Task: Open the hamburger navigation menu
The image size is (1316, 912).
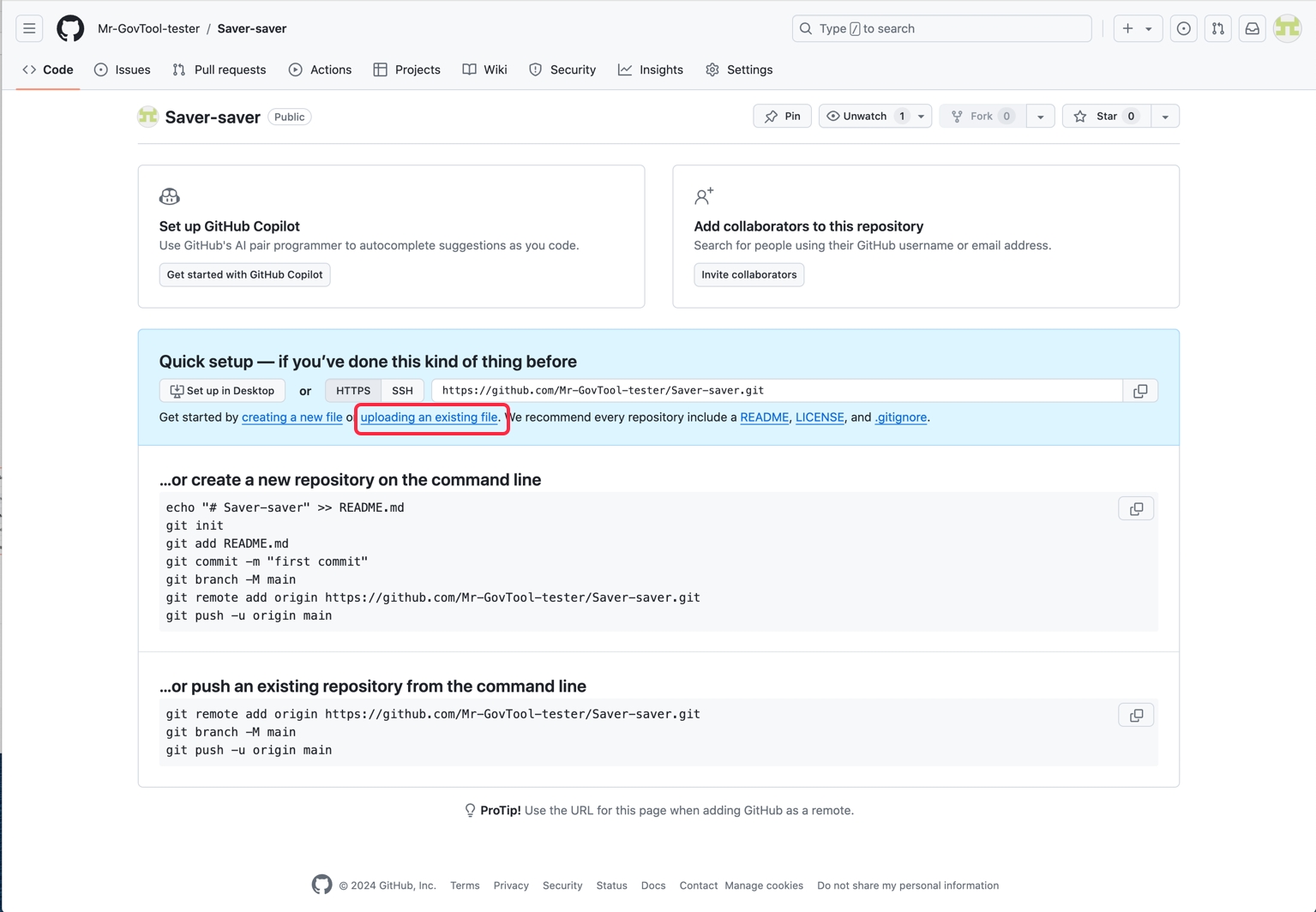Action: pos(29,28)
